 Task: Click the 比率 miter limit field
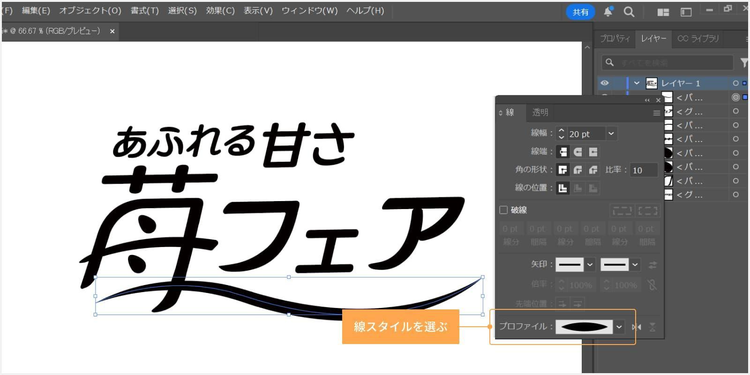(x=643, y=170)
